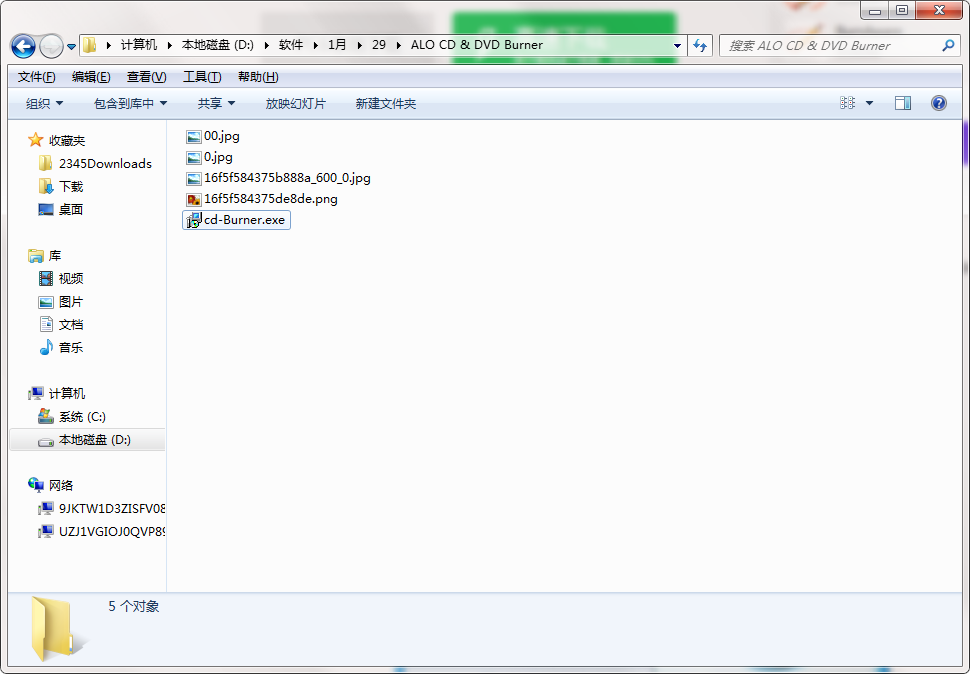Open the 下载 folder in favorites
This screenshot has width=970, height=674.
[61, 186]
